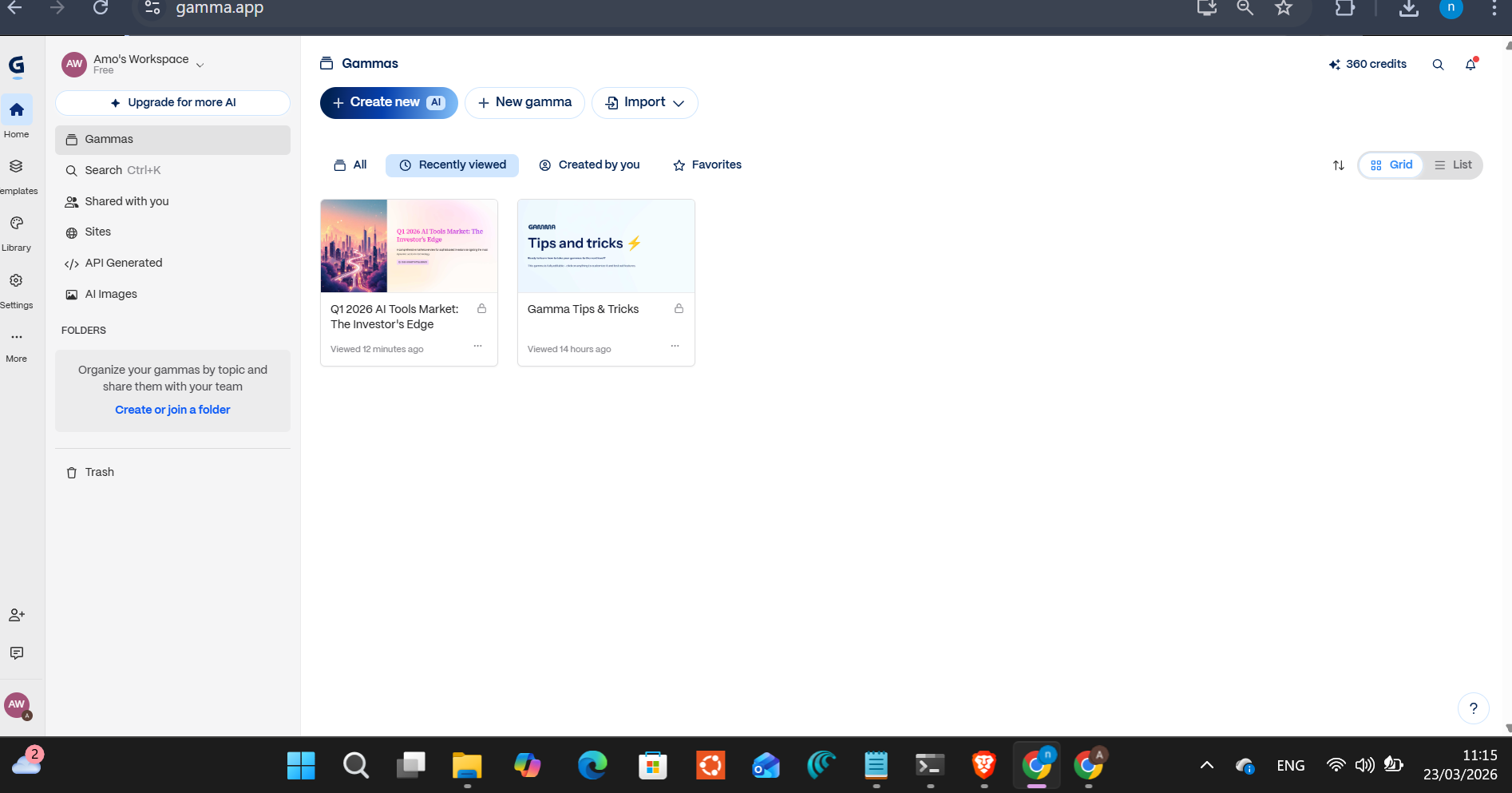Open the notifications bell
Viewport: 1512px width, 793px height.
(1471, 65)
